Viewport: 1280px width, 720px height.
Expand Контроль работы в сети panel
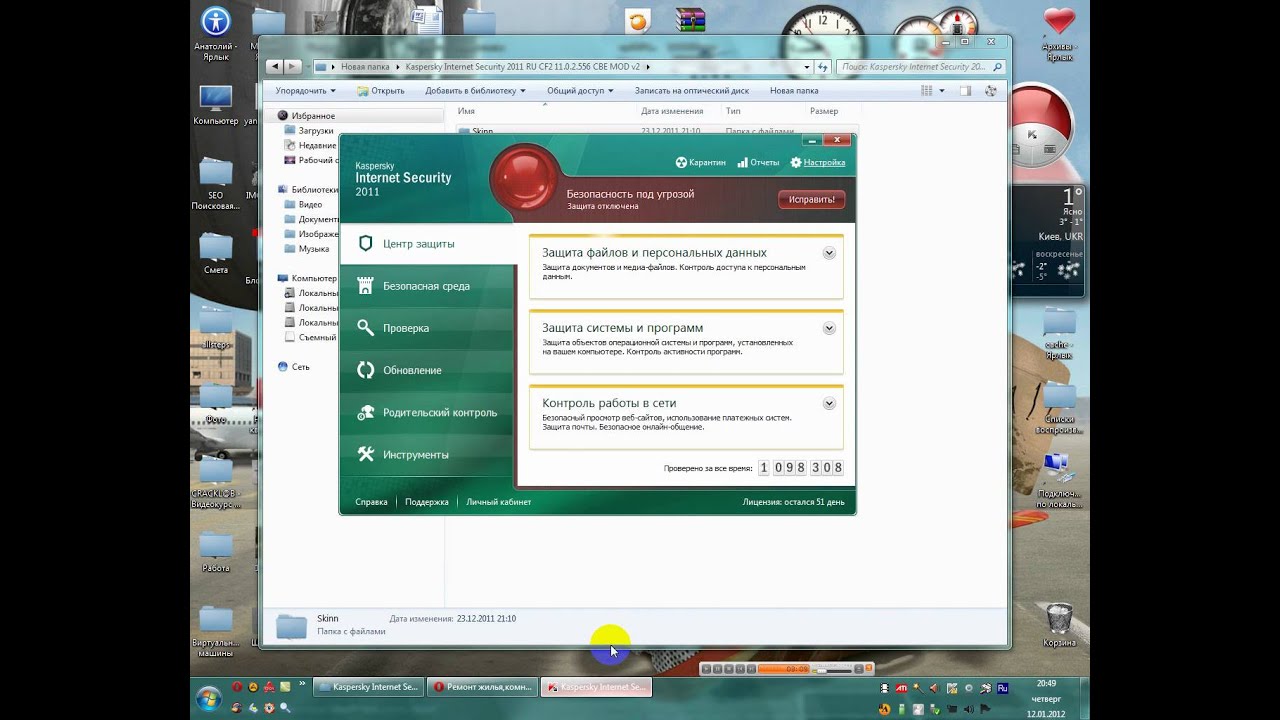click(829, 403)
